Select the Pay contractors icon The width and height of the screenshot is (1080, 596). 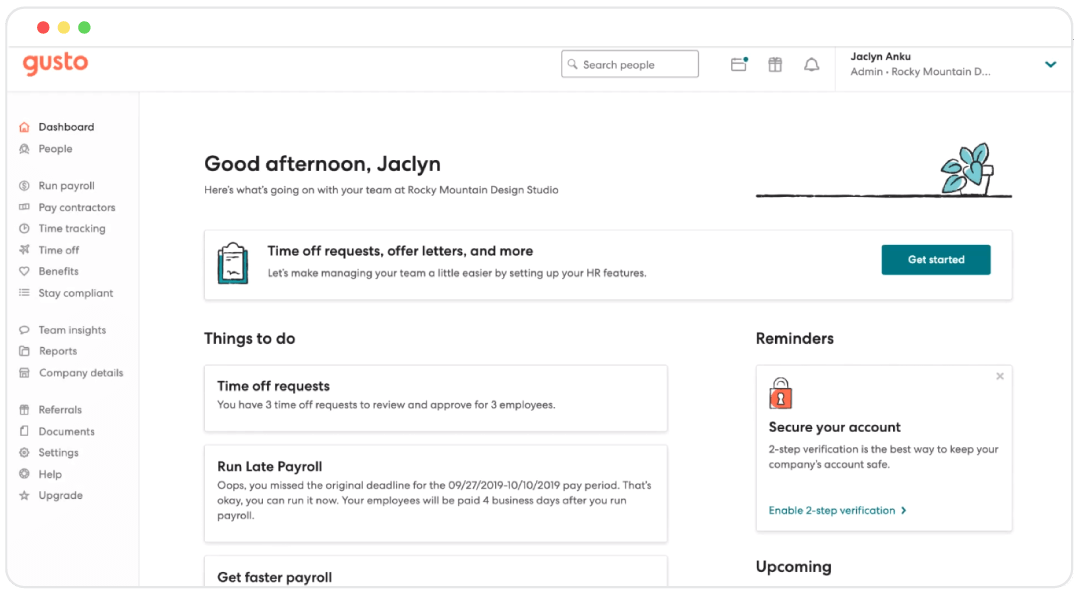[22, 207]
